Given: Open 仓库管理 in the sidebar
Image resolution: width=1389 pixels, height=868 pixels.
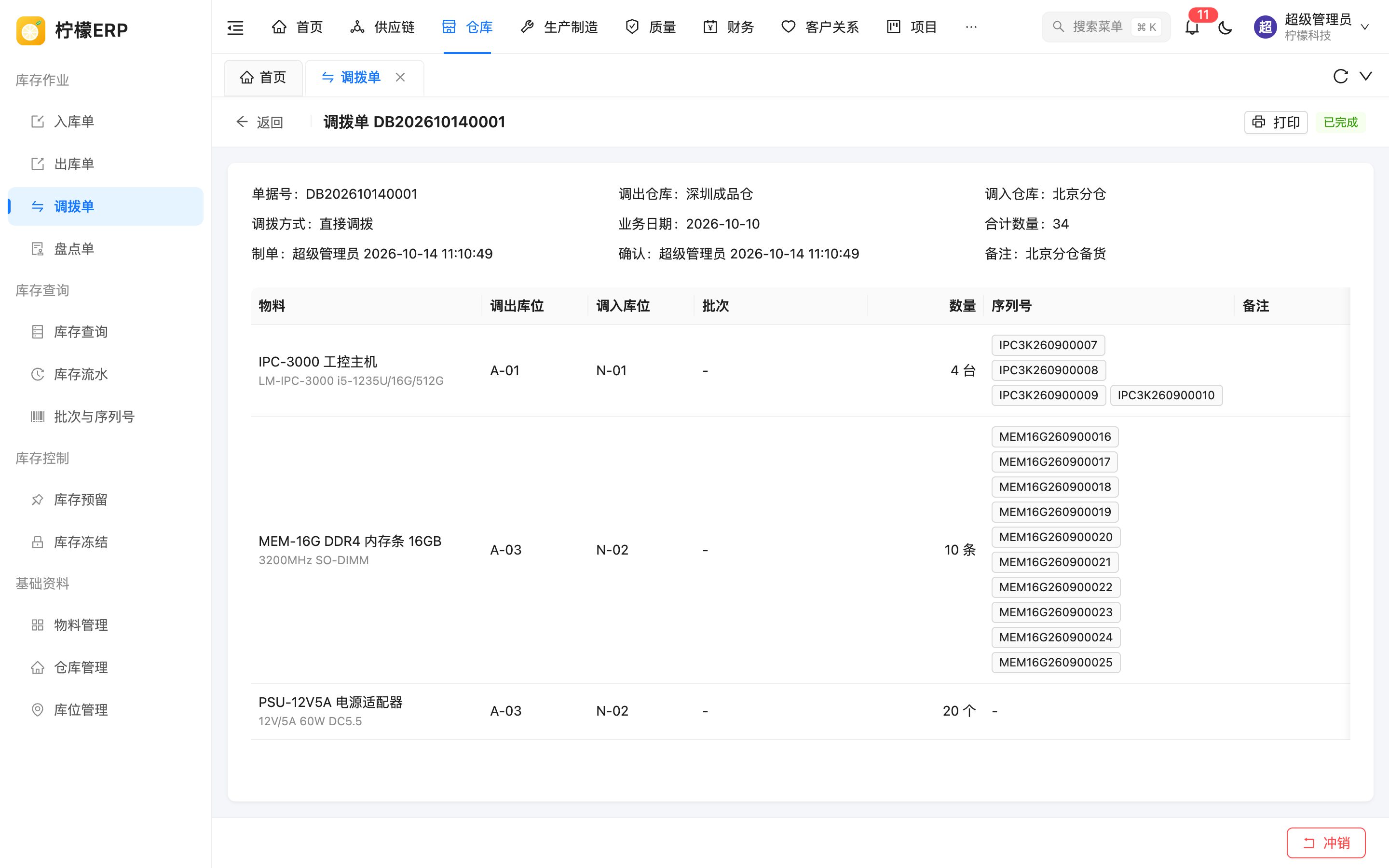Looking at the screenshot, I should click(x=106, y=668).
